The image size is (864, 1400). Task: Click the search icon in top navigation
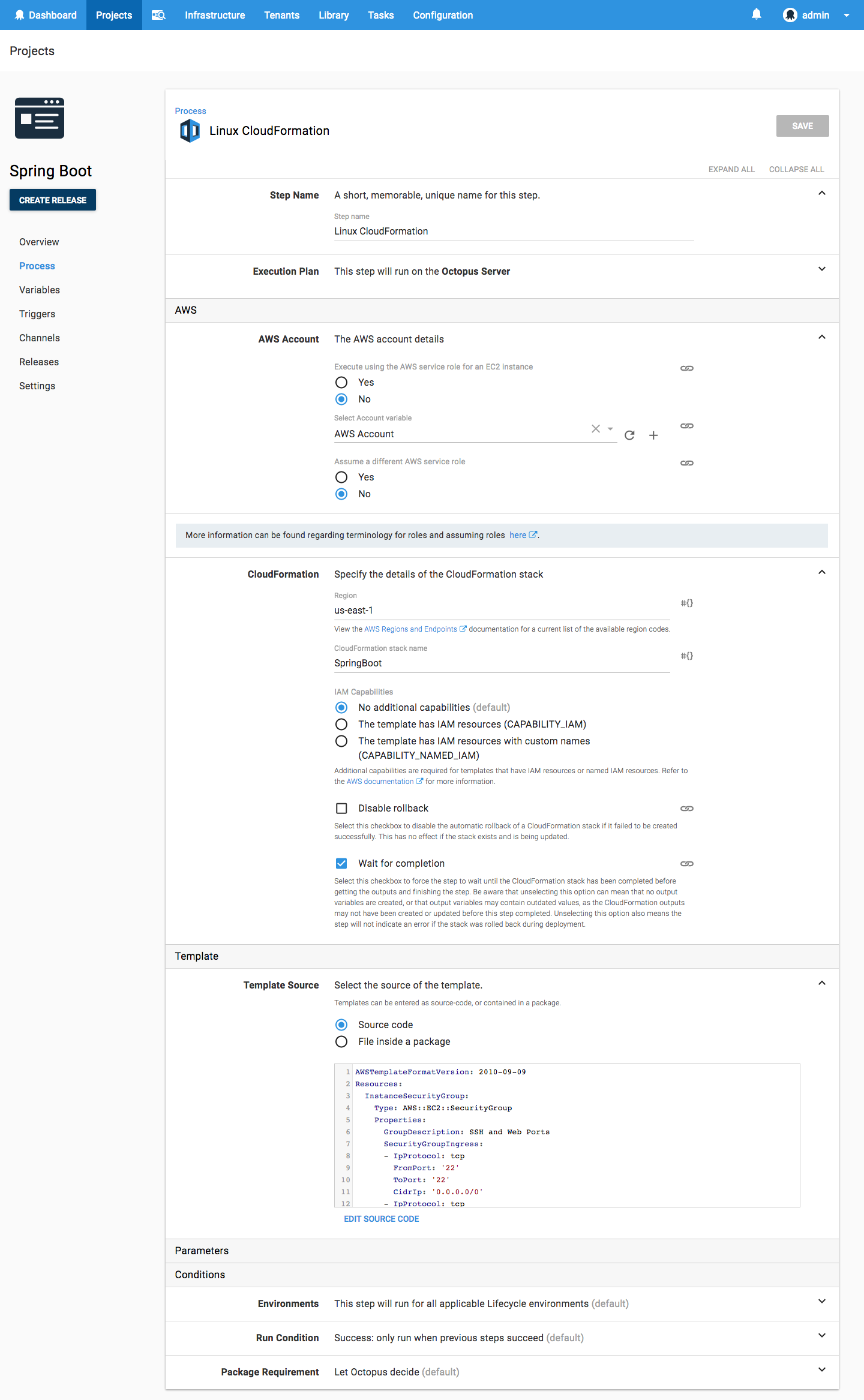(158, 15)
